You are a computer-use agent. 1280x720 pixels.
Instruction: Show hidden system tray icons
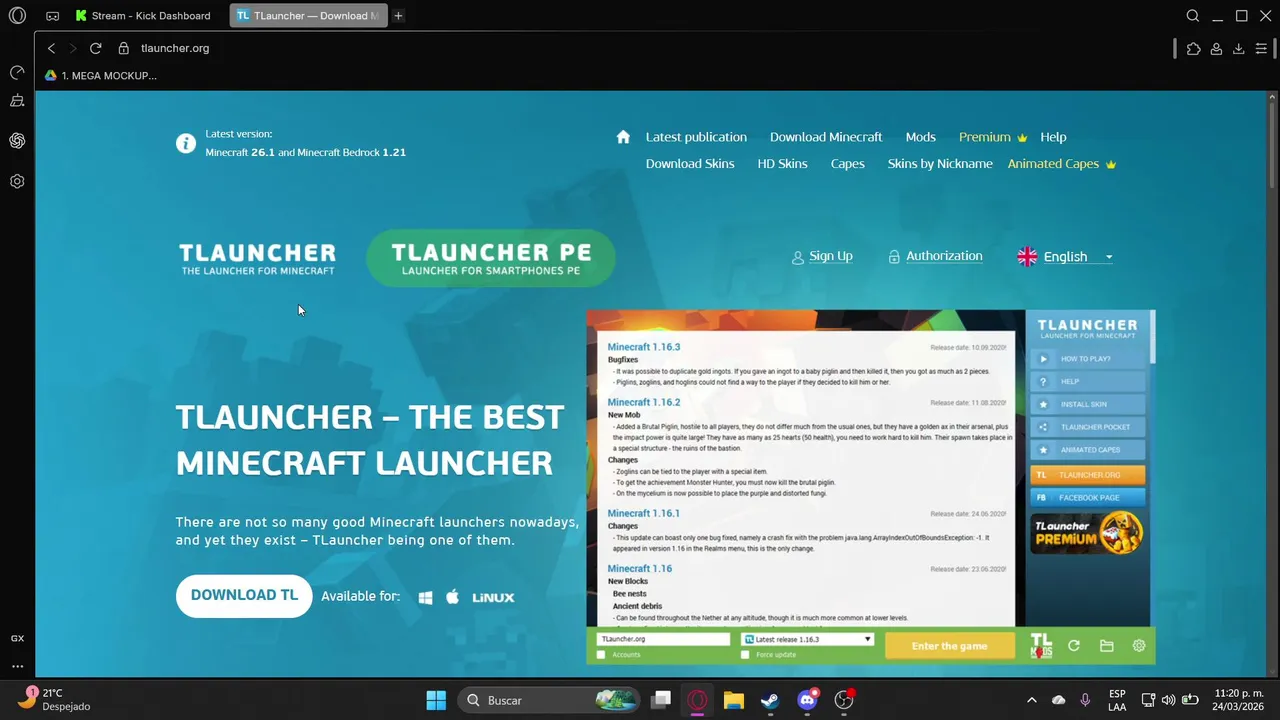(1032, 700)
